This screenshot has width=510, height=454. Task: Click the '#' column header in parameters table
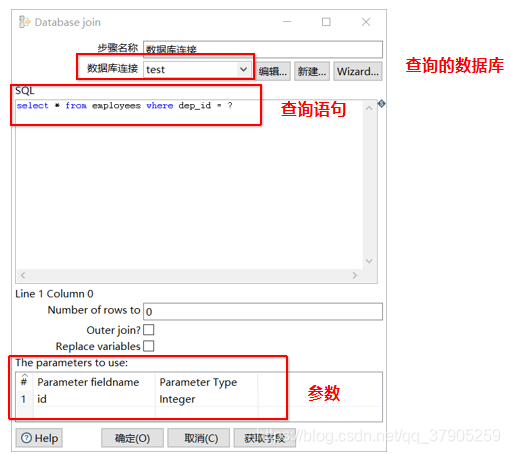[x=24, y=381]
